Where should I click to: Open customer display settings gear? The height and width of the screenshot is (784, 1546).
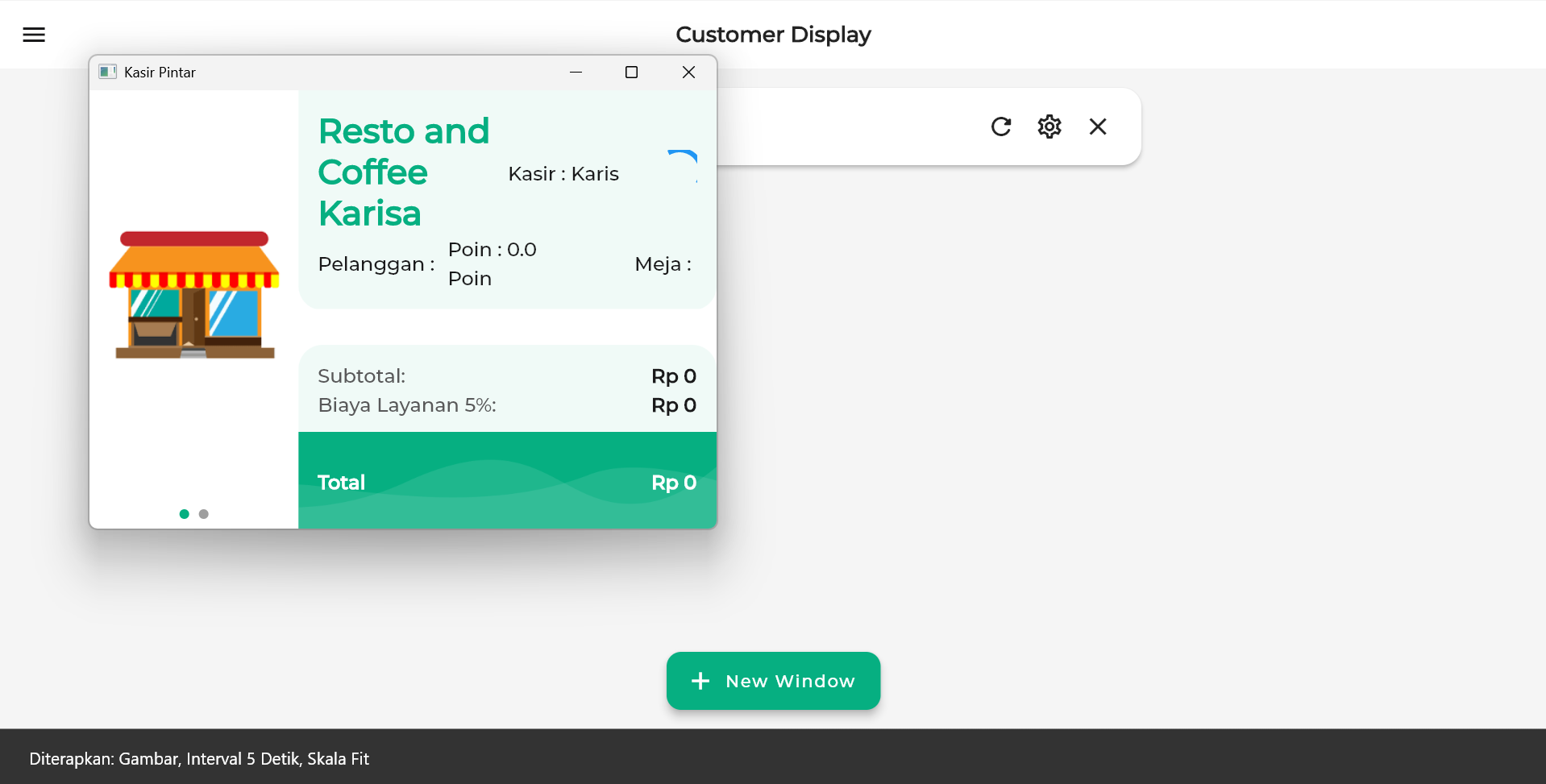coord(1049,127)
